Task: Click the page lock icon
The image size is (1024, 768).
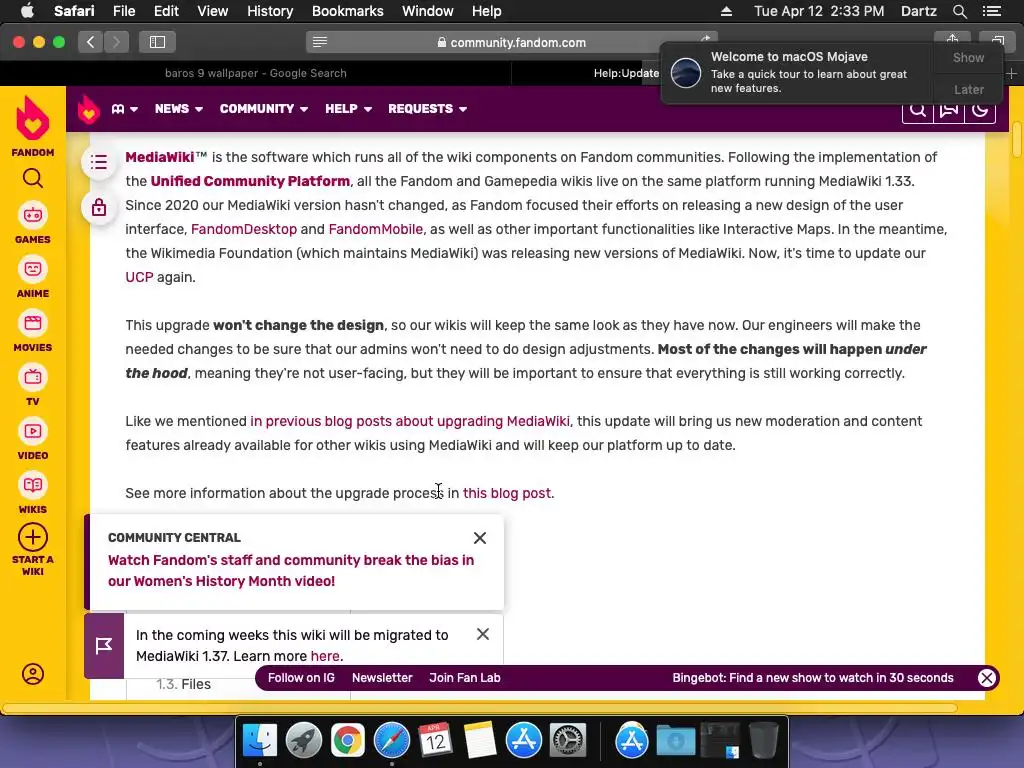Action: (x=99, y=208)
